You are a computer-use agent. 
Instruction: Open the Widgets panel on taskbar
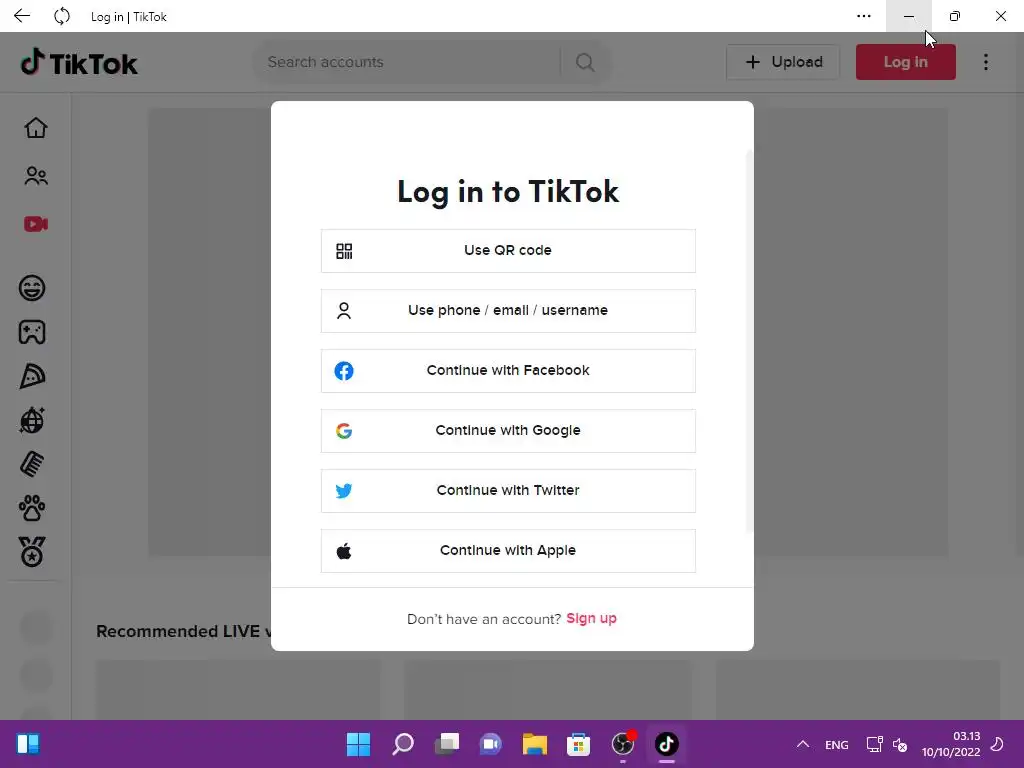pyautogui.click(x=28, y=744)
